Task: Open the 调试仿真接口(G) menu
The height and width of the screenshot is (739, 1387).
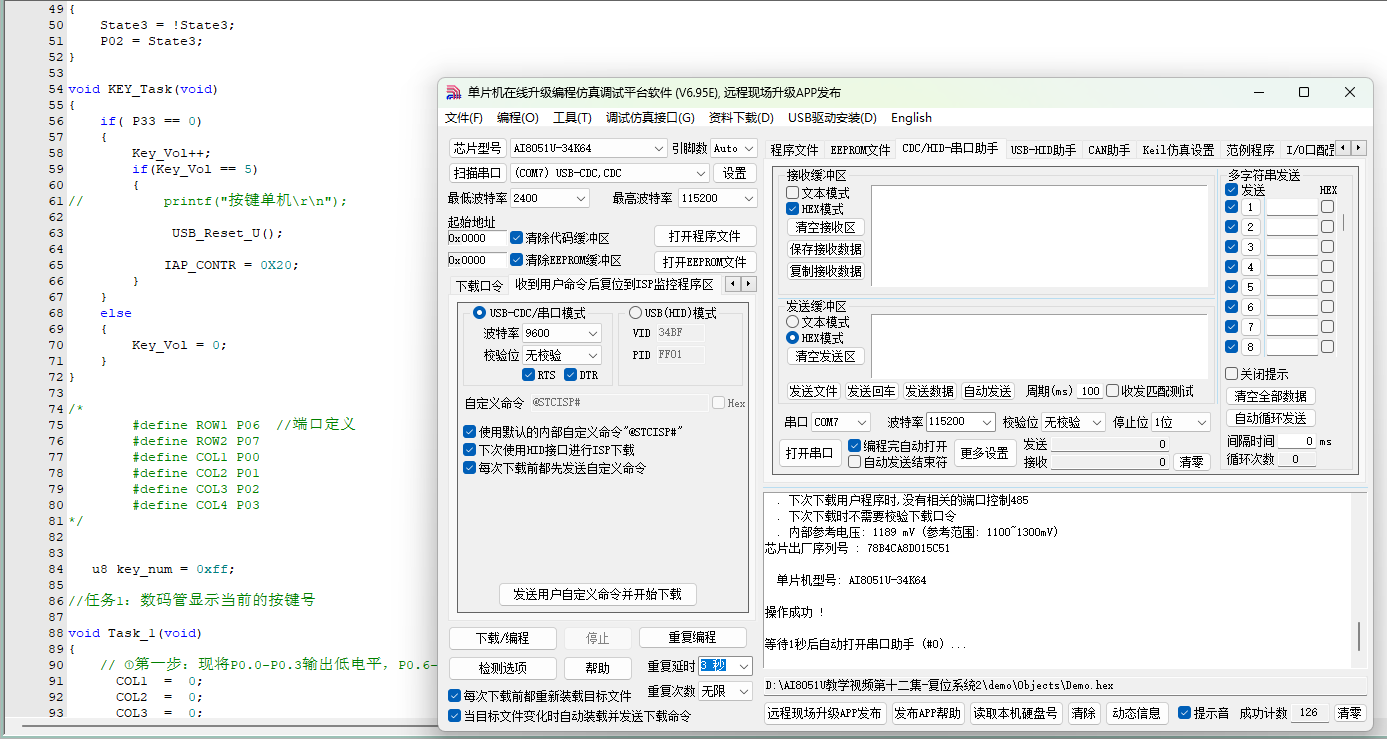Action: pos(650,118)
